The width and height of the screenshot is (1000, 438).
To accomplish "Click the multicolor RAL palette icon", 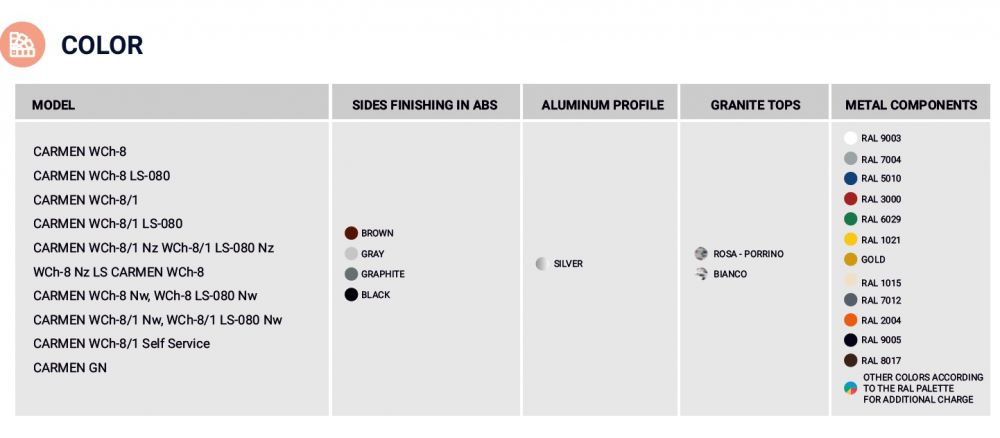I will [x=850, y=388].
